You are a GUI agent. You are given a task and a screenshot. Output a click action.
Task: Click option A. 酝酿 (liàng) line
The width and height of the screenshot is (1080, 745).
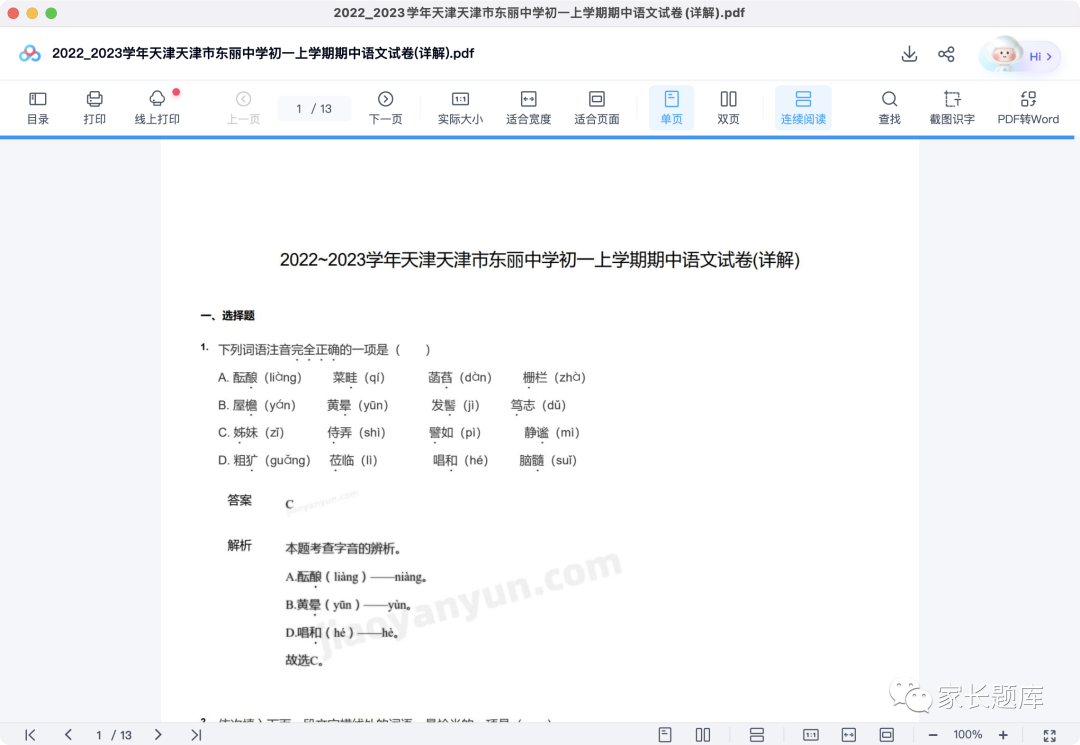402,377
